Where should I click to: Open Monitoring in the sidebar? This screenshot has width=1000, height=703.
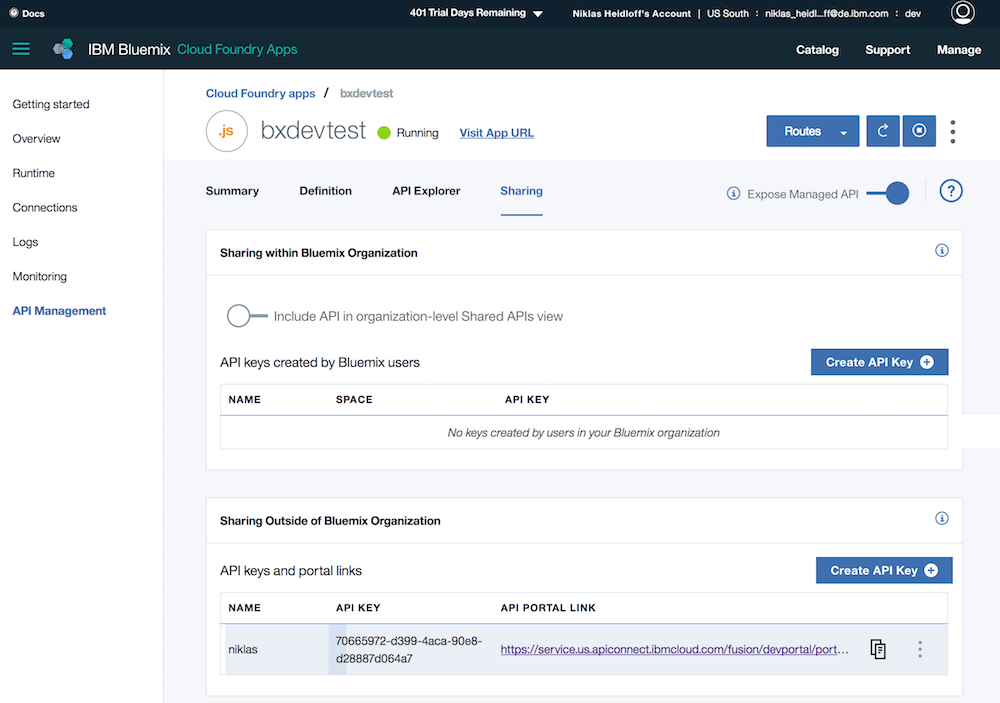40,276
